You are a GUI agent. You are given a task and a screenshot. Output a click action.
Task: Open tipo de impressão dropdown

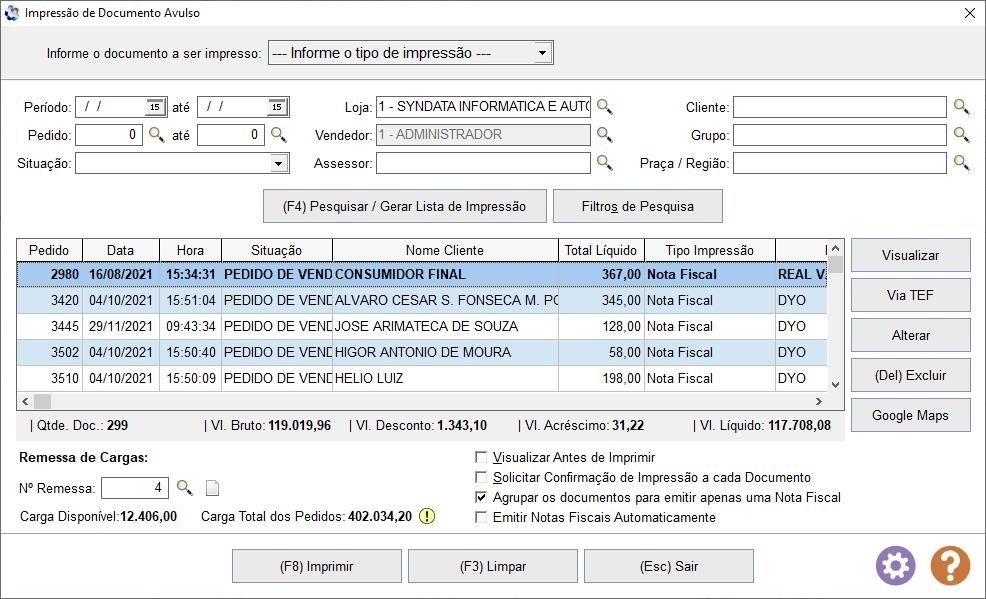pyautogui.click(x=542, y=53)
